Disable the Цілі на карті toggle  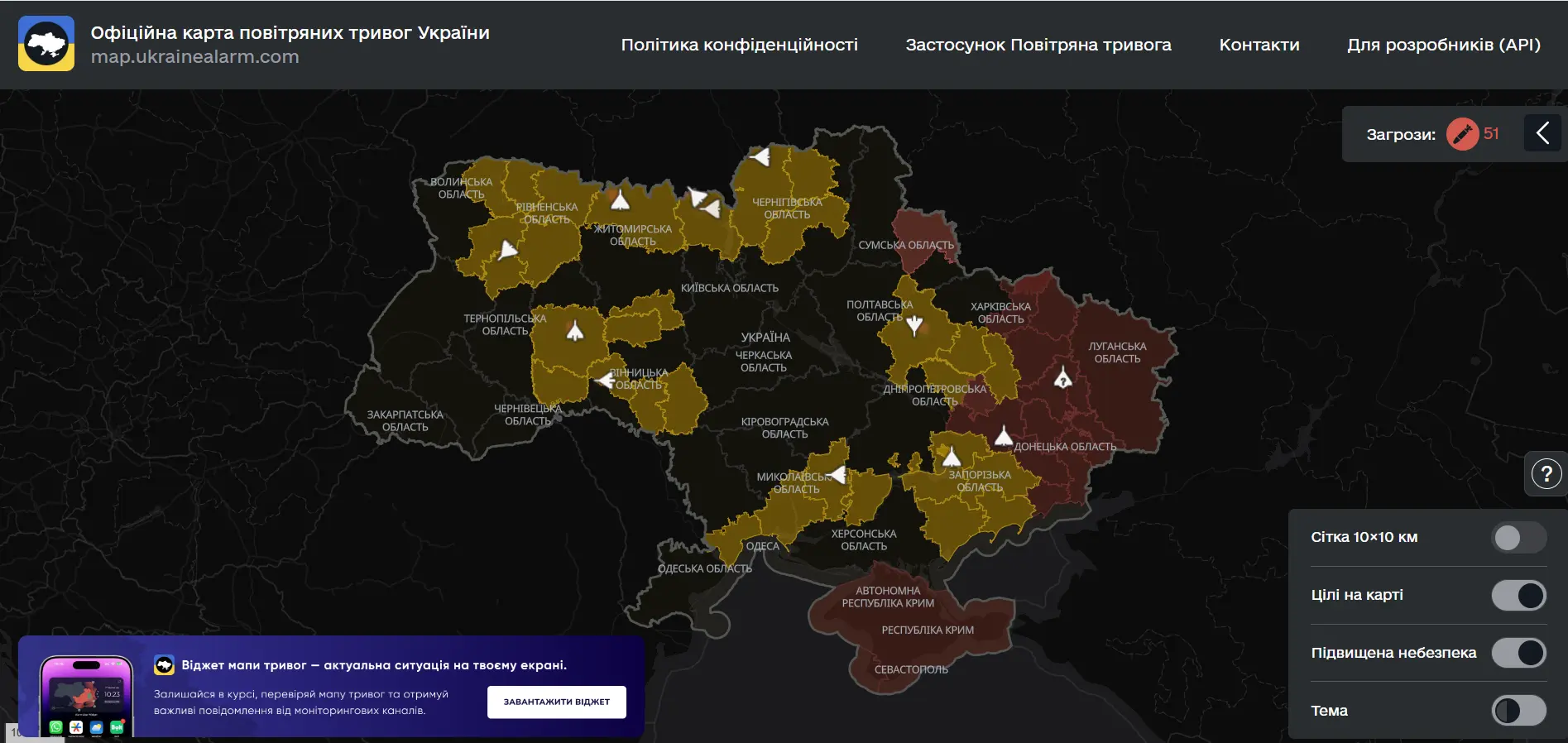1518,595
